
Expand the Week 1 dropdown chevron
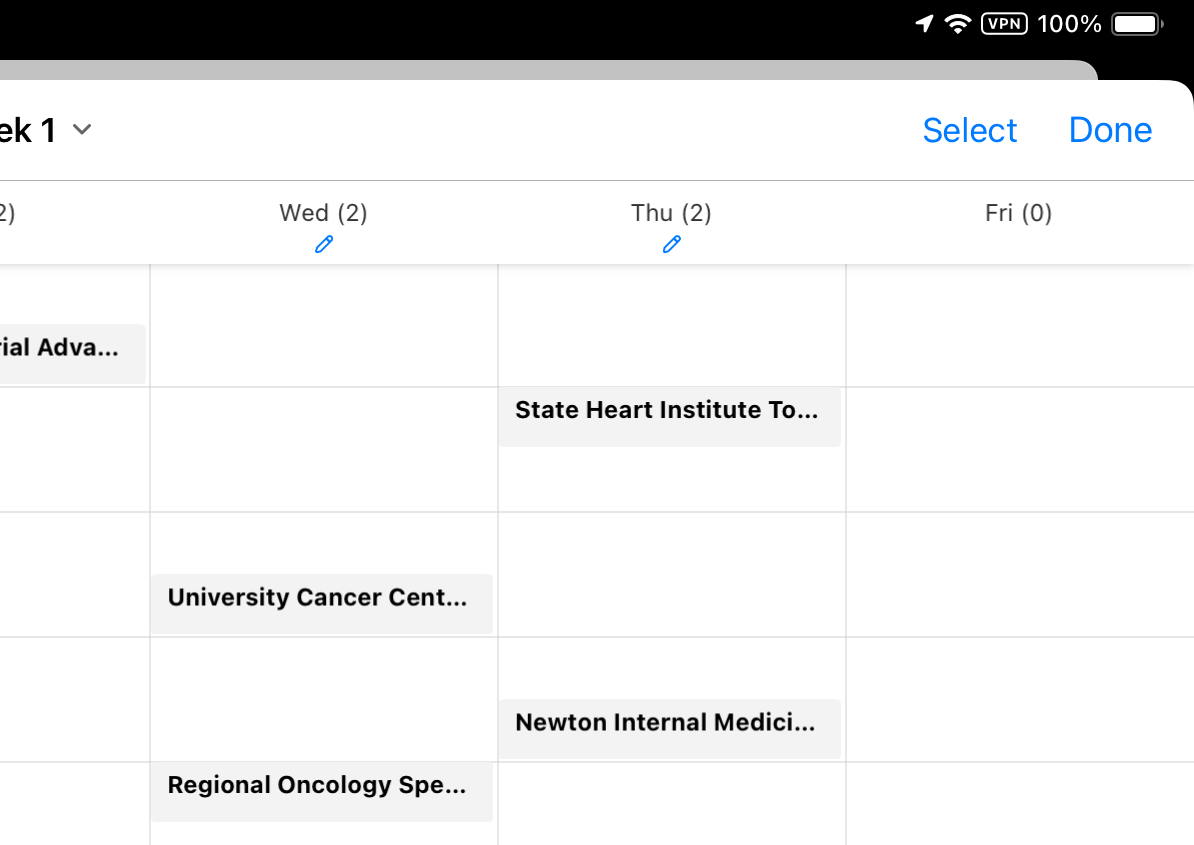82,130
